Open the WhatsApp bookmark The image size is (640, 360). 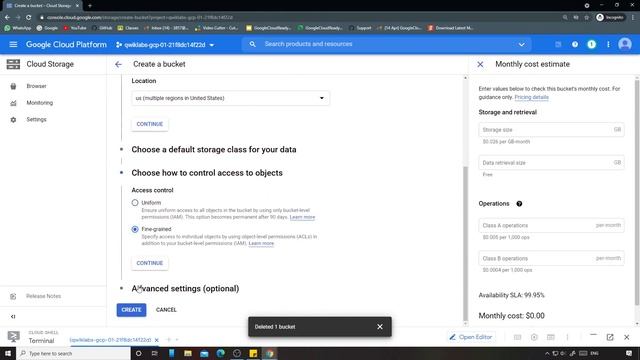(x=18, y=28)
